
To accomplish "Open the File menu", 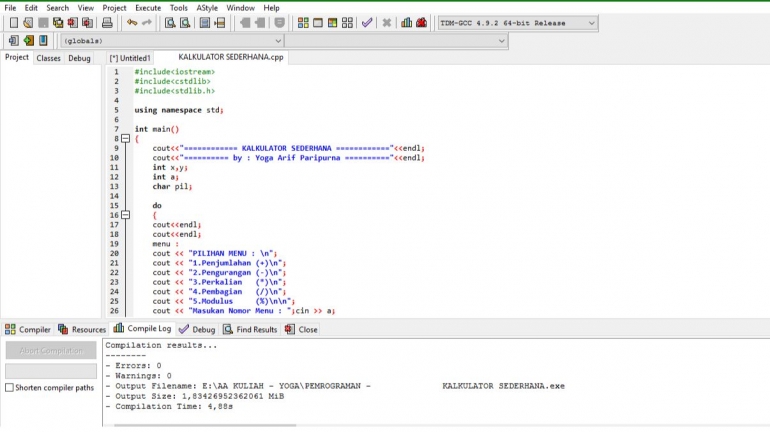I will [10, 8].
